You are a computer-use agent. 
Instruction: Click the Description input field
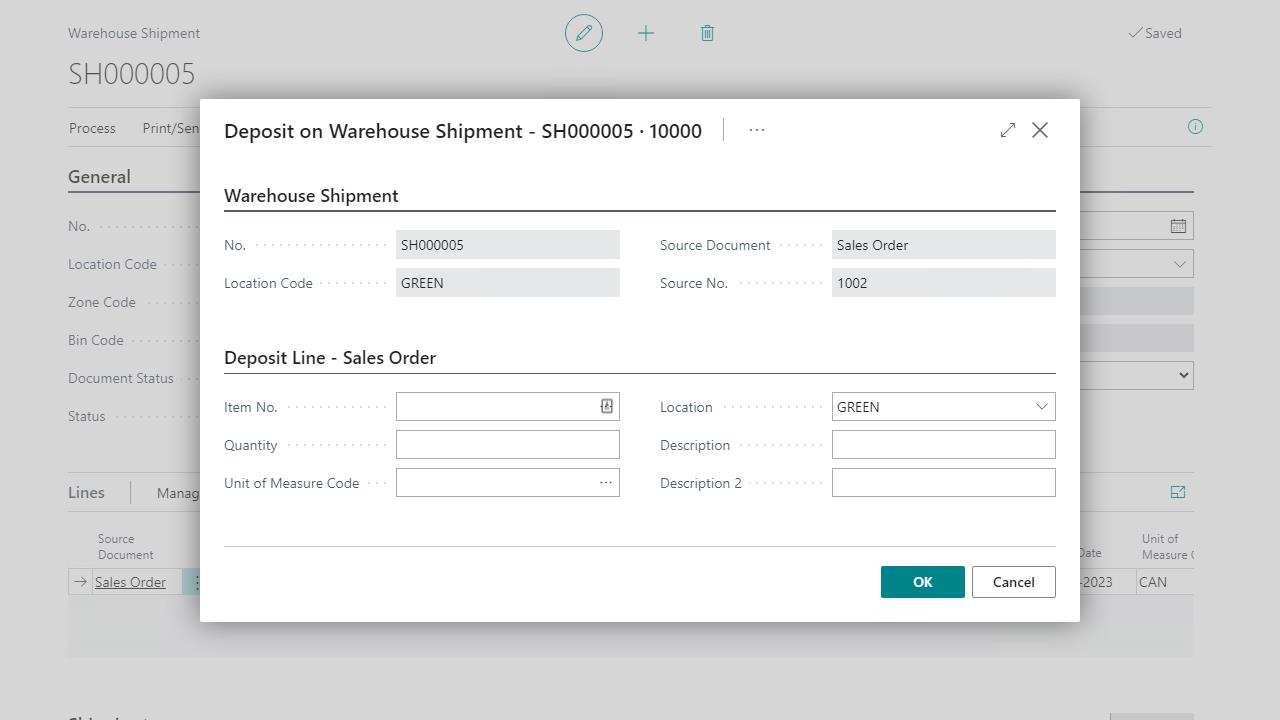(943, 445)
